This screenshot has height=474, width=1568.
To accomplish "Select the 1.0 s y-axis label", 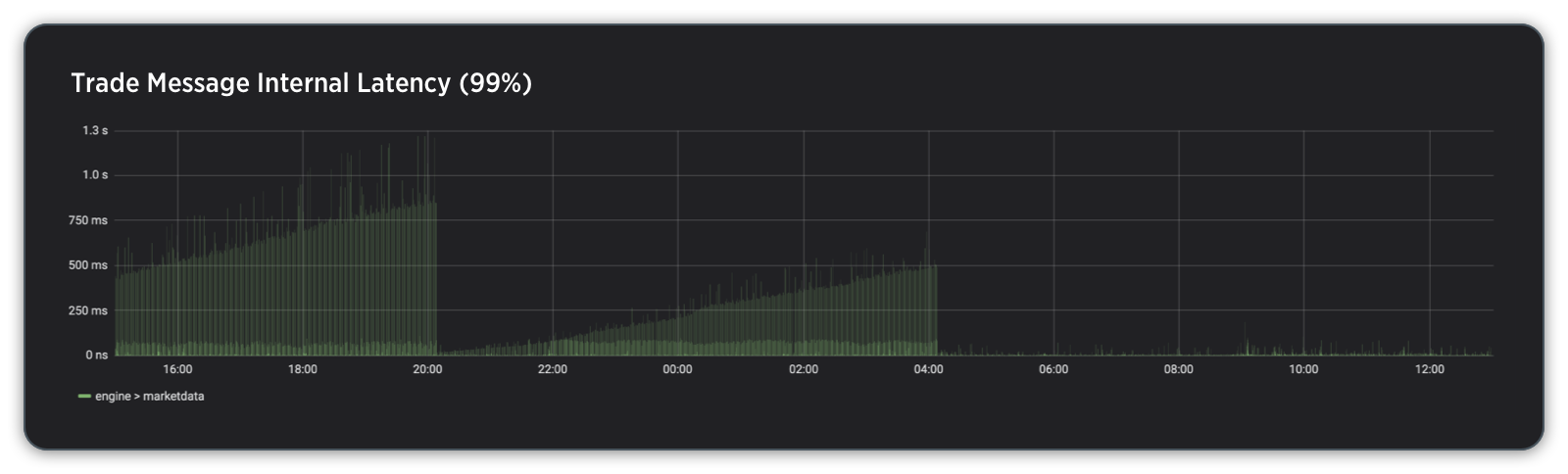I will [x=95, y=175].
